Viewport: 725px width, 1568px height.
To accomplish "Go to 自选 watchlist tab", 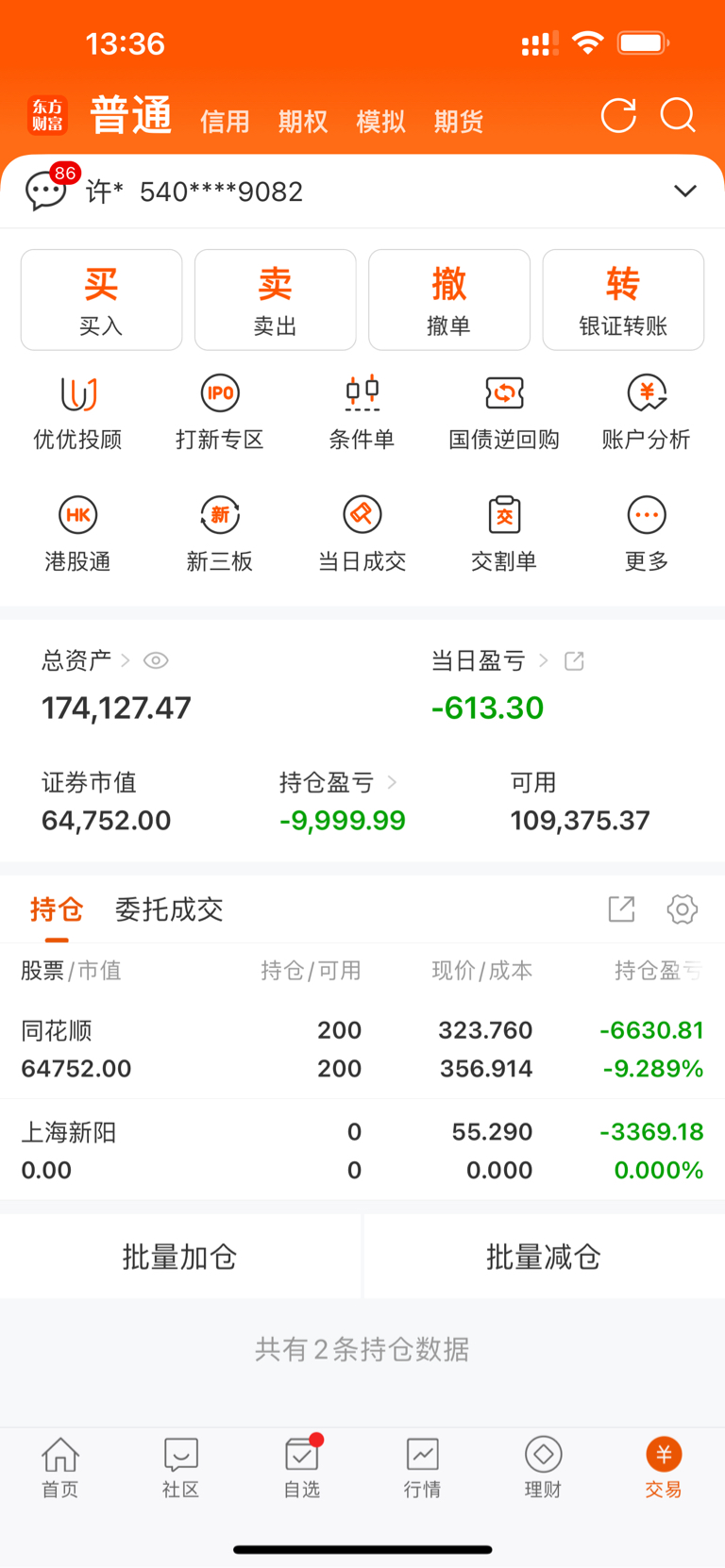I will pos(302,1468).
